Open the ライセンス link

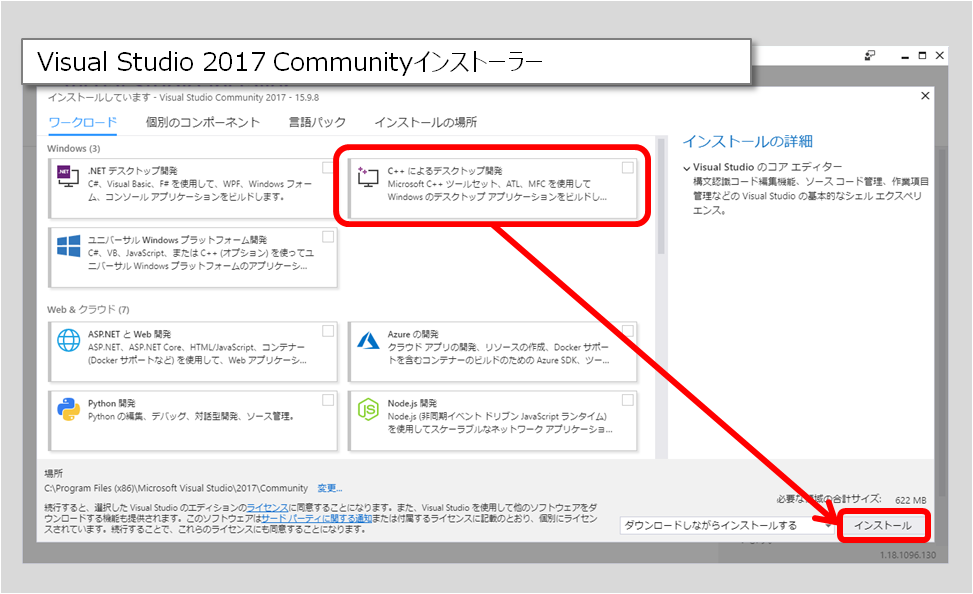267,508
